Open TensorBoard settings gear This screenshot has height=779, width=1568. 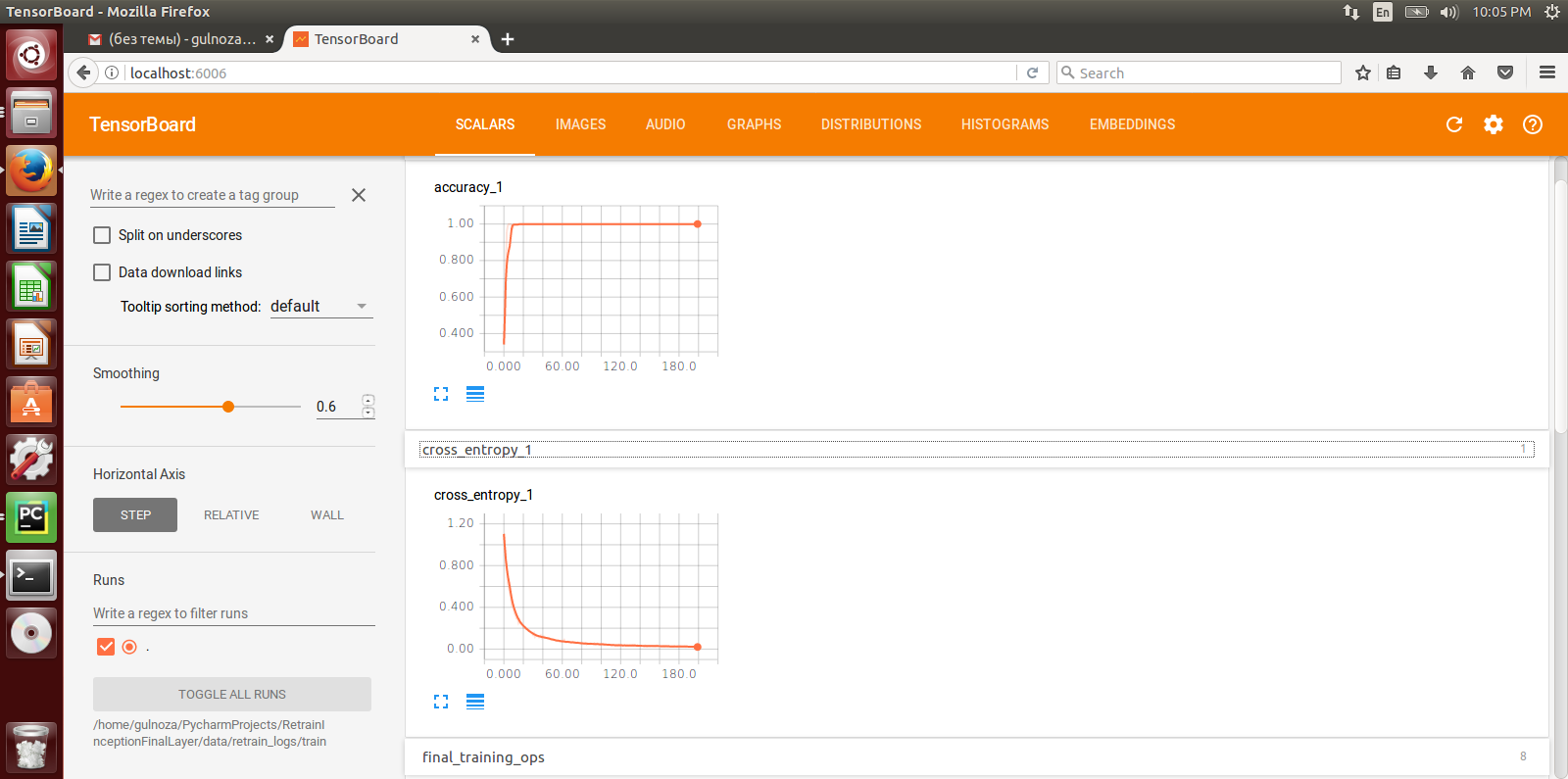coord(1494,124)
